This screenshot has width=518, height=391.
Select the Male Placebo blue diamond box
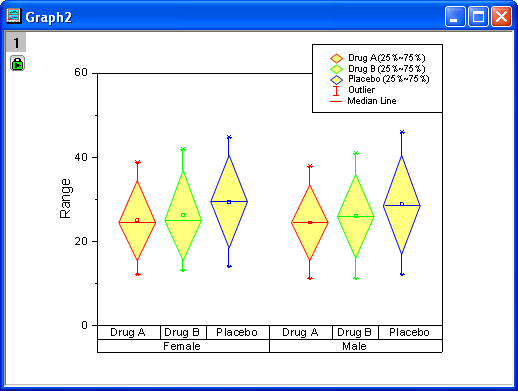[402, 205]
